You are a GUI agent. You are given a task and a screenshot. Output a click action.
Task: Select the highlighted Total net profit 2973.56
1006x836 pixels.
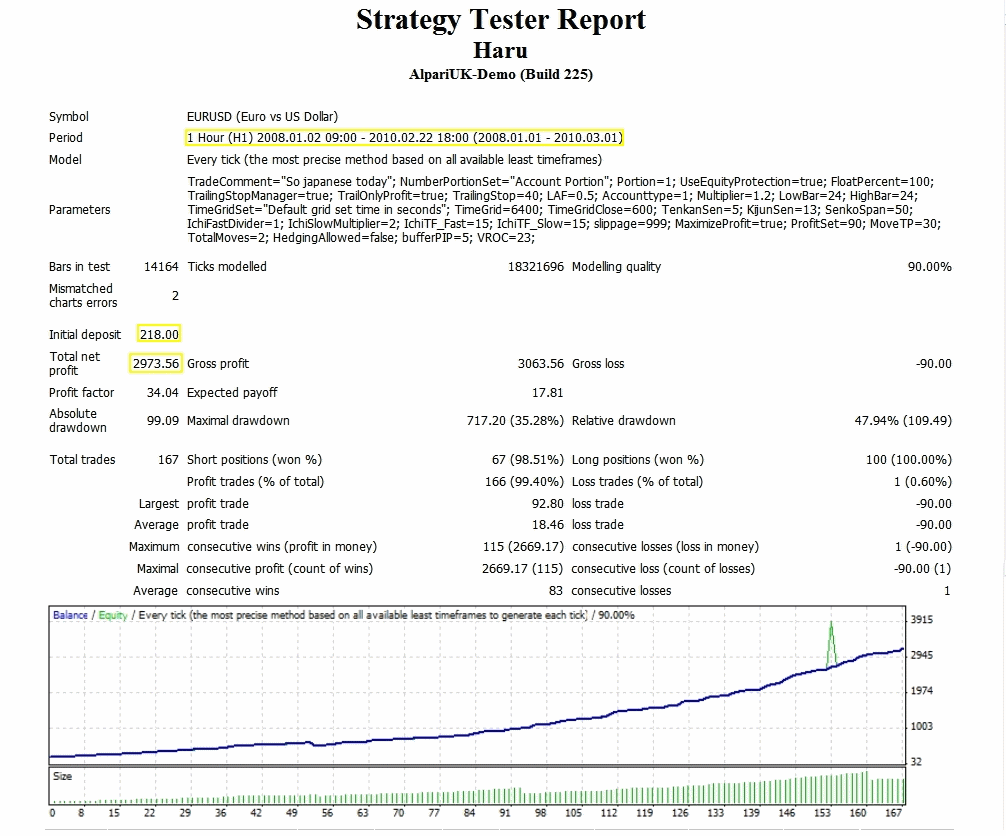[156, 364]
